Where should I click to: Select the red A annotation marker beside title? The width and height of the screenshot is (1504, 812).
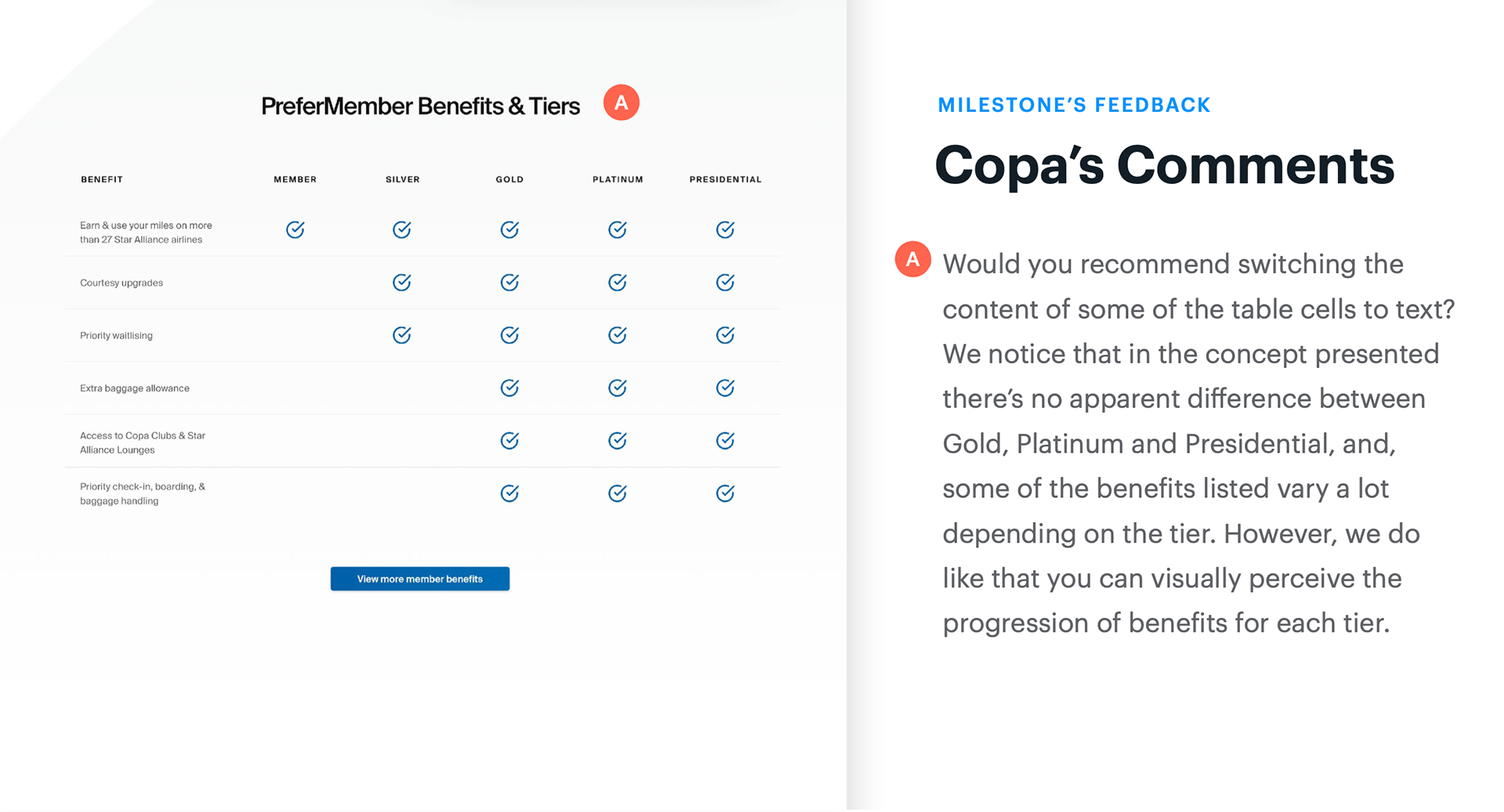621,103
